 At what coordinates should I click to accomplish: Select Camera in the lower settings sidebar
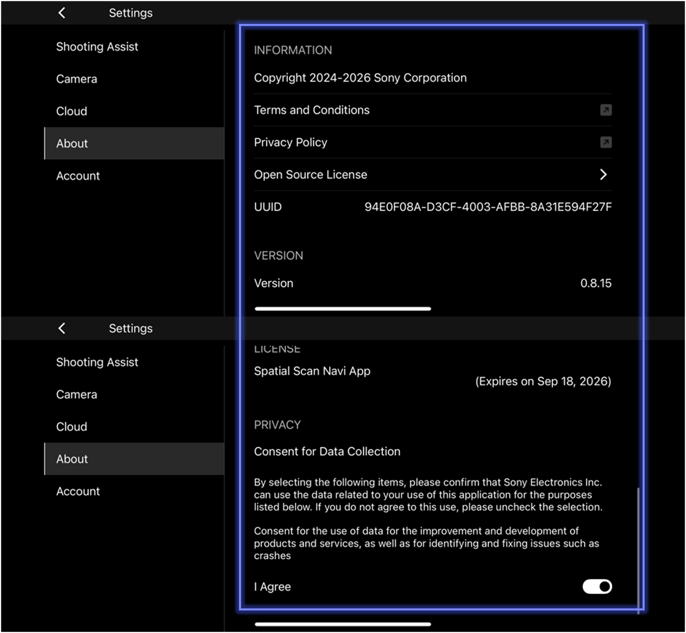click(x=77, y=394)
